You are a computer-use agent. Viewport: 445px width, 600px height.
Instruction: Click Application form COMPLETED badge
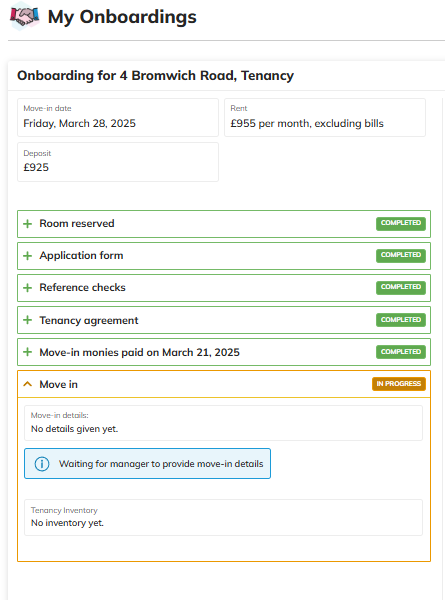pos(401,256)
